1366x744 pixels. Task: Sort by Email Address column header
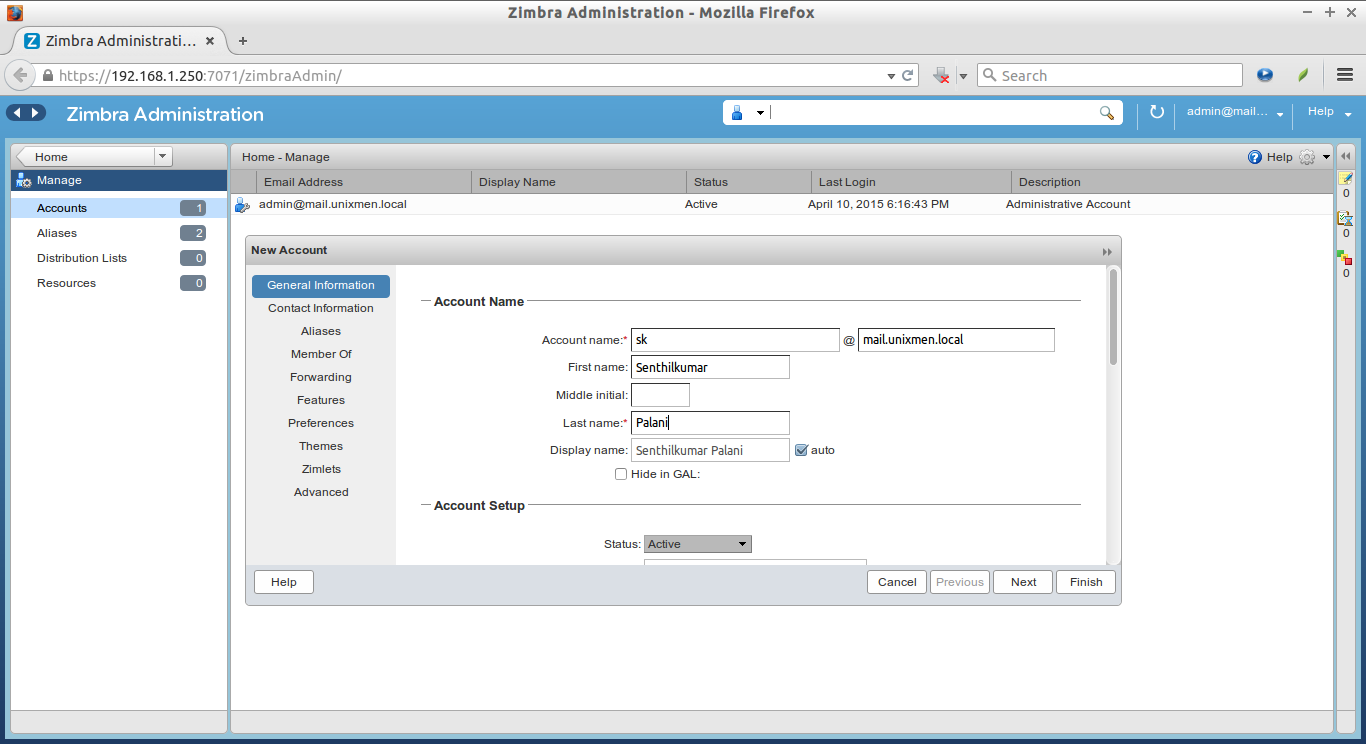(363, 182)
